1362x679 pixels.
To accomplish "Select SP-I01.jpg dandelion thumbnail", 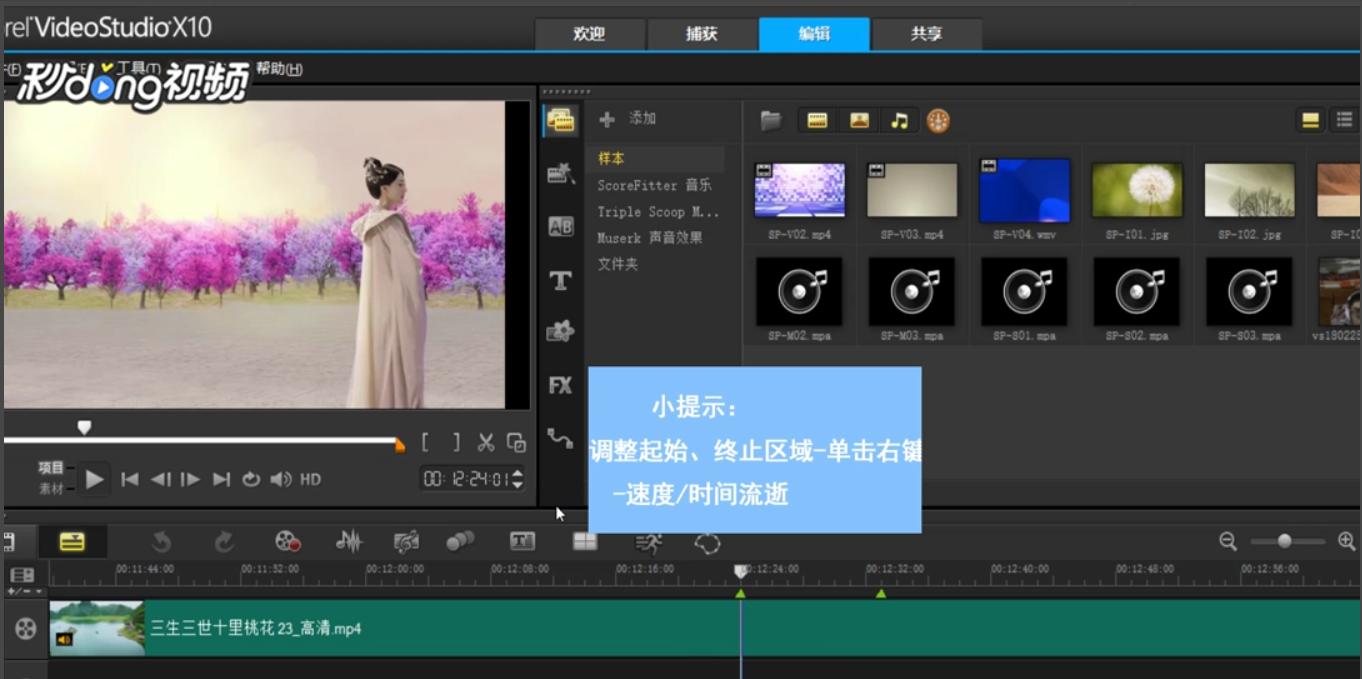I will 1138,190.
